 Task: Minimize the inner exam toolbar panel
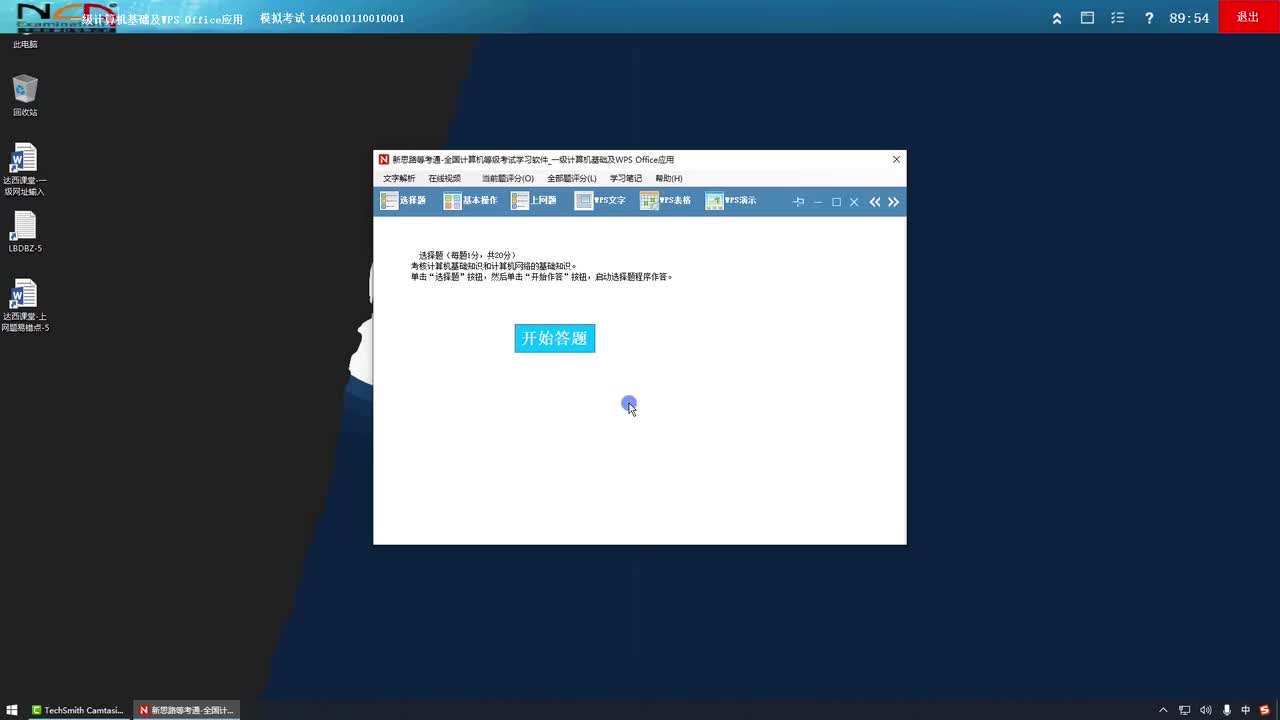pos(817,202)
